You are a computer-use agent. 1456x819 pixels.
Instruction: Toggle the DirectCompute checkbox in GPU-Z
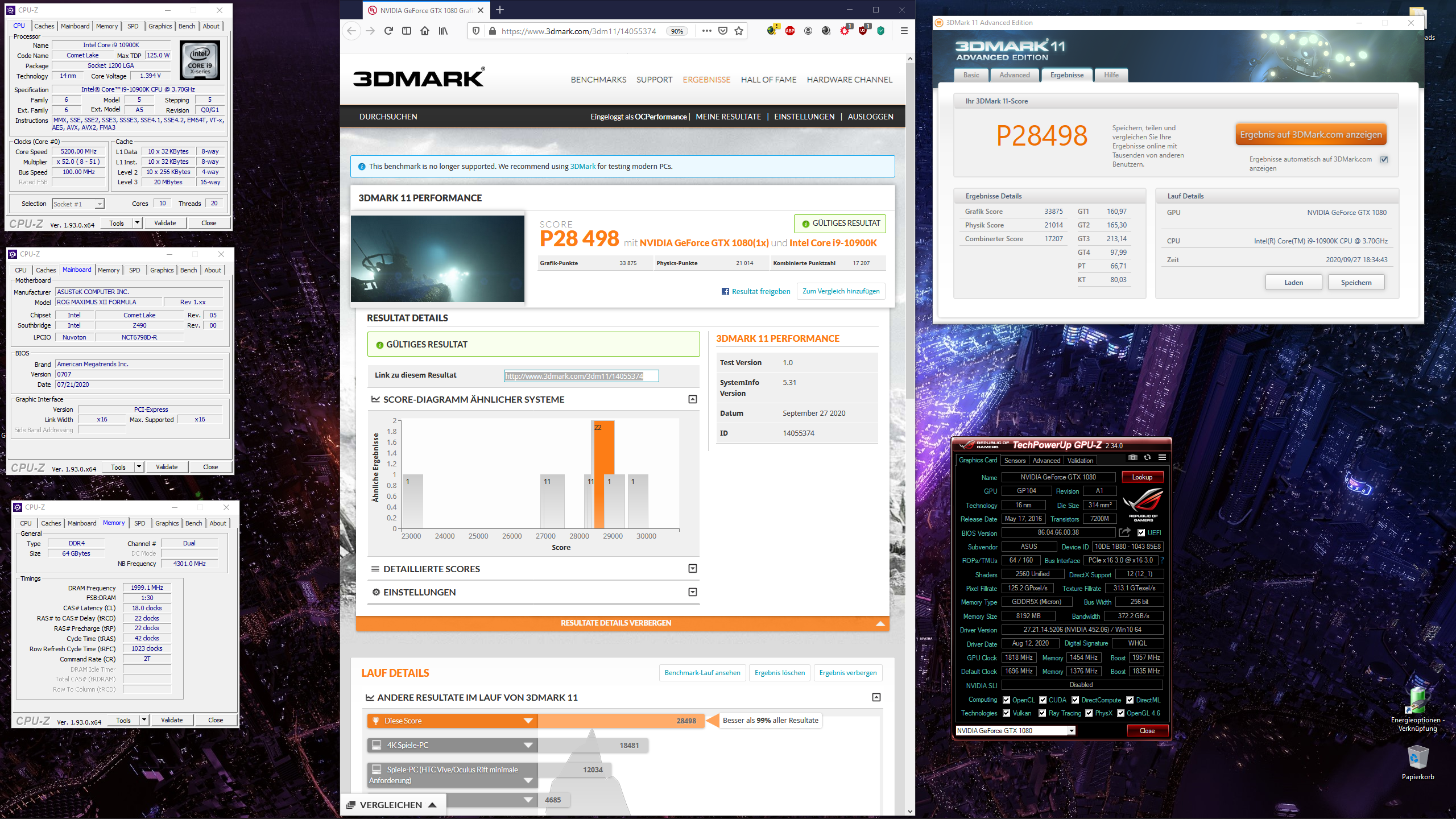pos(1076,700)
